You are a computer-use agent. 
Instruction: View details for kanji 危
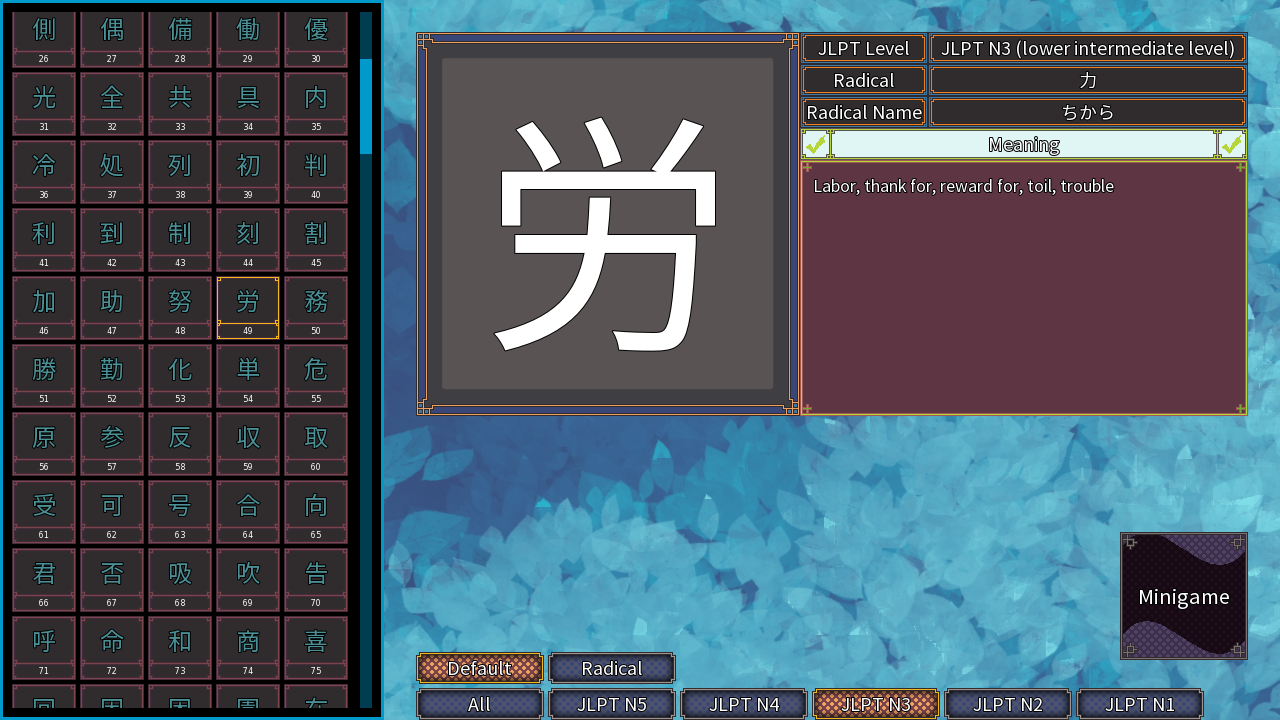click(316, 371)
